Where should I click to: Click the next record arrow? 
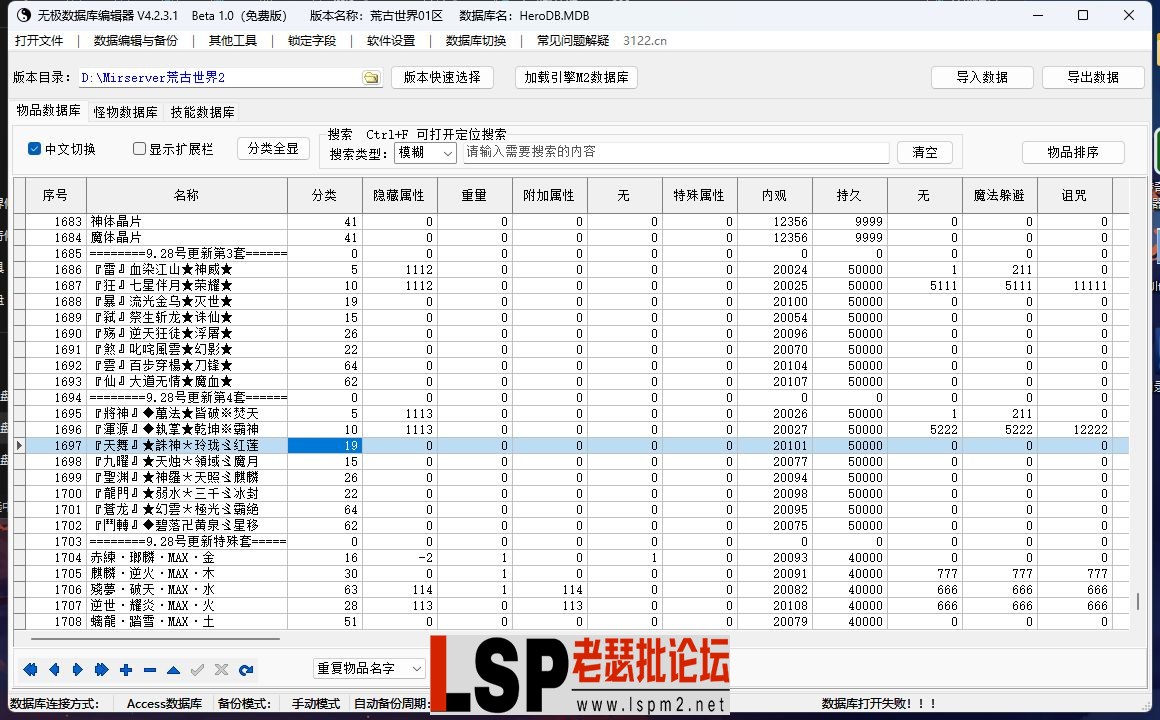click(77, 670)
